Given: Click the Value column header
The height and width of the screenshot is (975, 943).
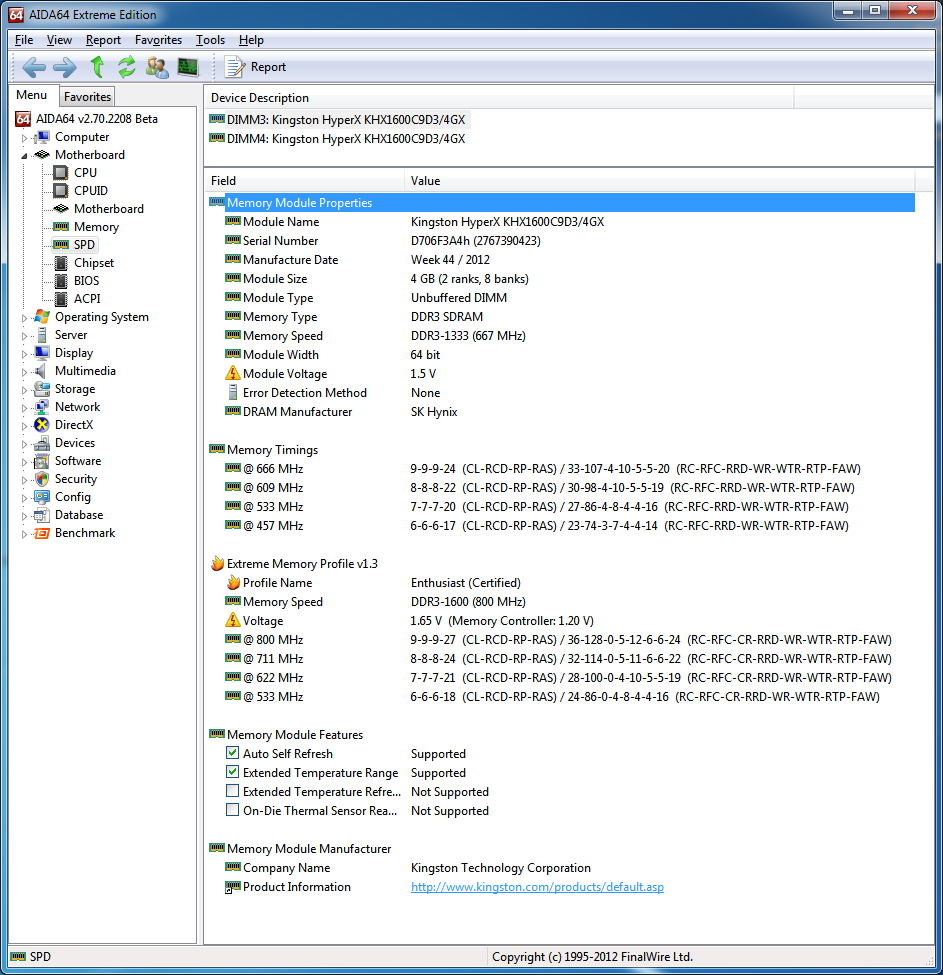Looking at the screenshot, I should pos(660,180).
